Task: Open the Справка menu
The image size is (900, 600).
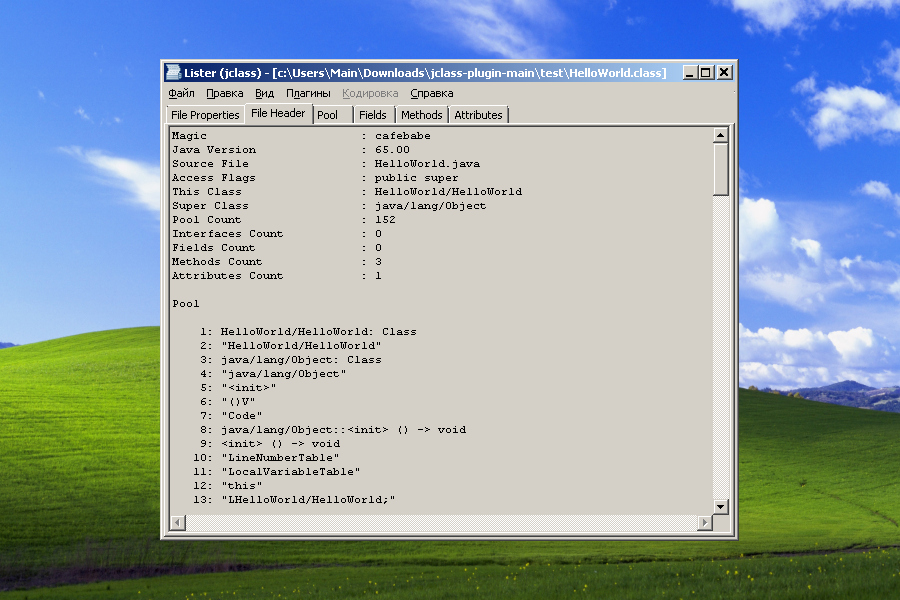Action: pos(432,93)
